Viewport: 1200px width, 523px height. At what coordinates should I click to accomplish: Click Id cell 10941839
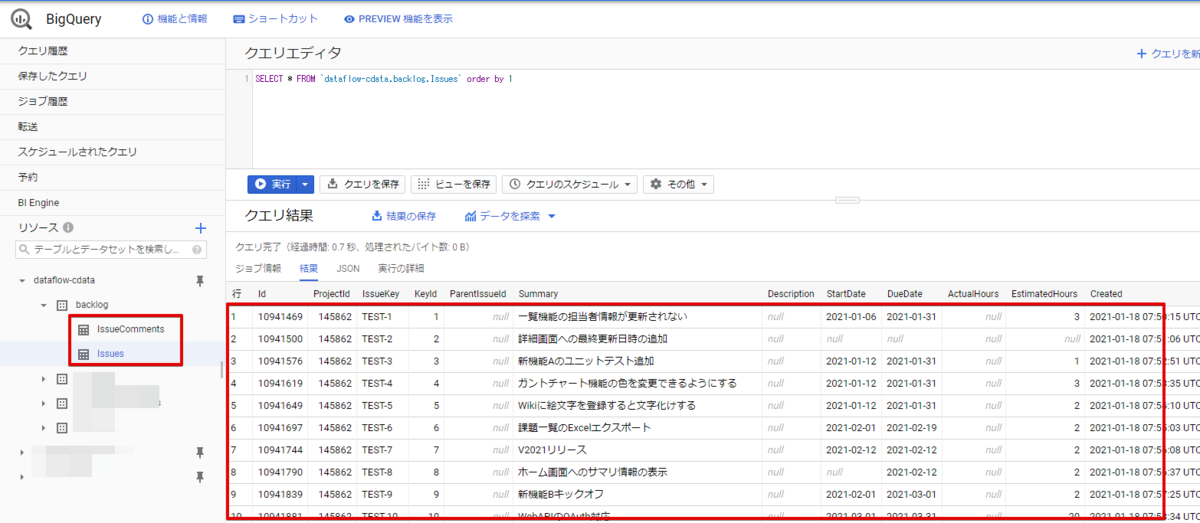tap(279, 494)
